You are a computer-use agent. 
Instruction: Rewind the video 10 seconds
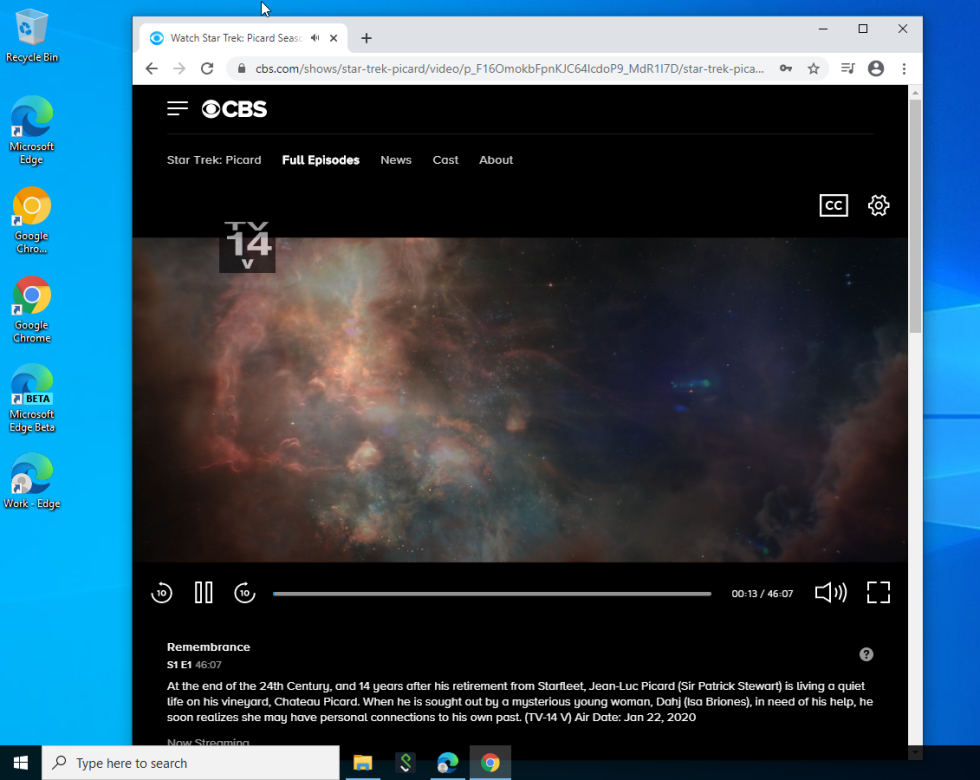[161, 592]
